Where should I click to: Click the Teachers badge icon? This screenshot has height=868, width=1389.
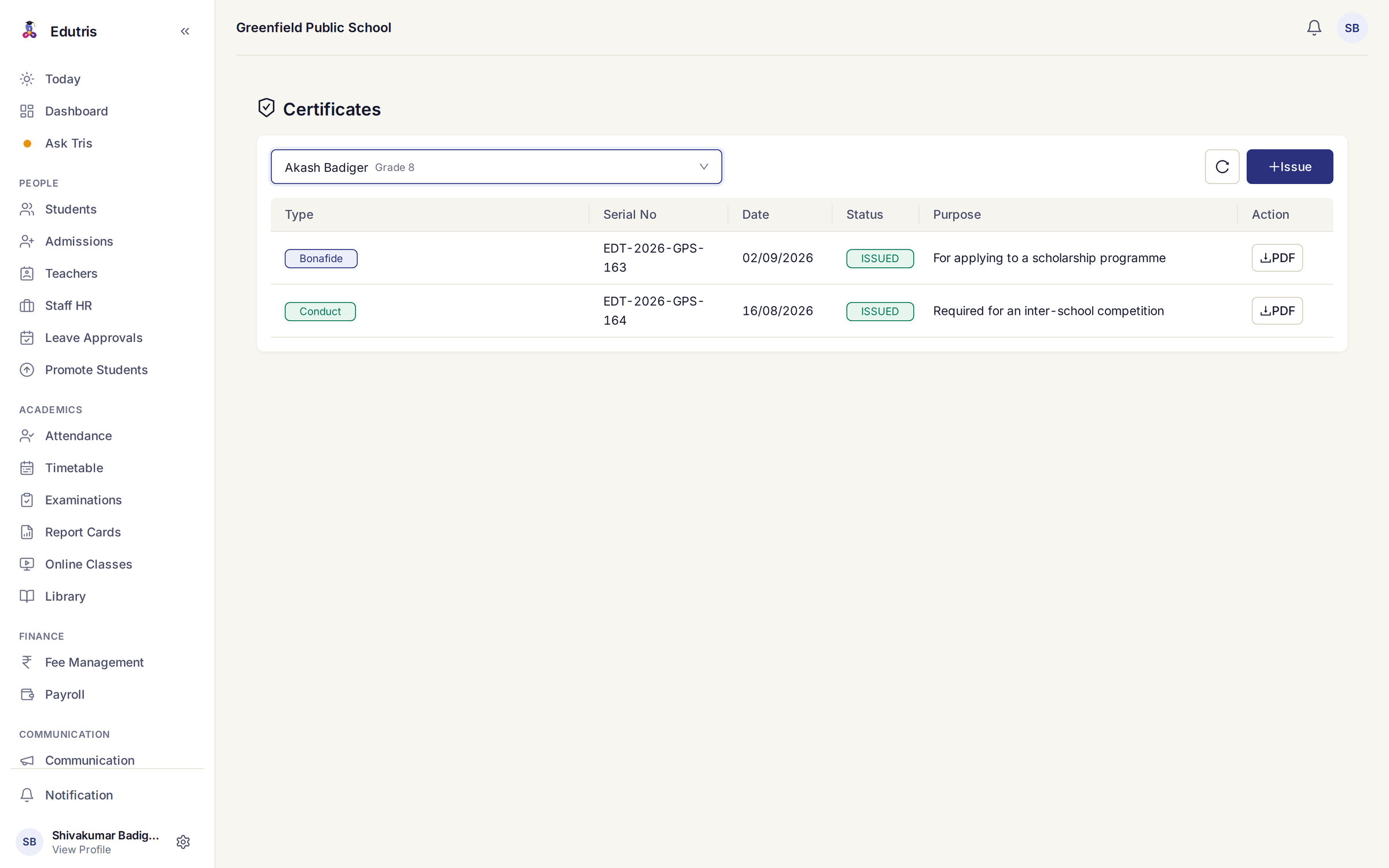click(x=27, y=273)
